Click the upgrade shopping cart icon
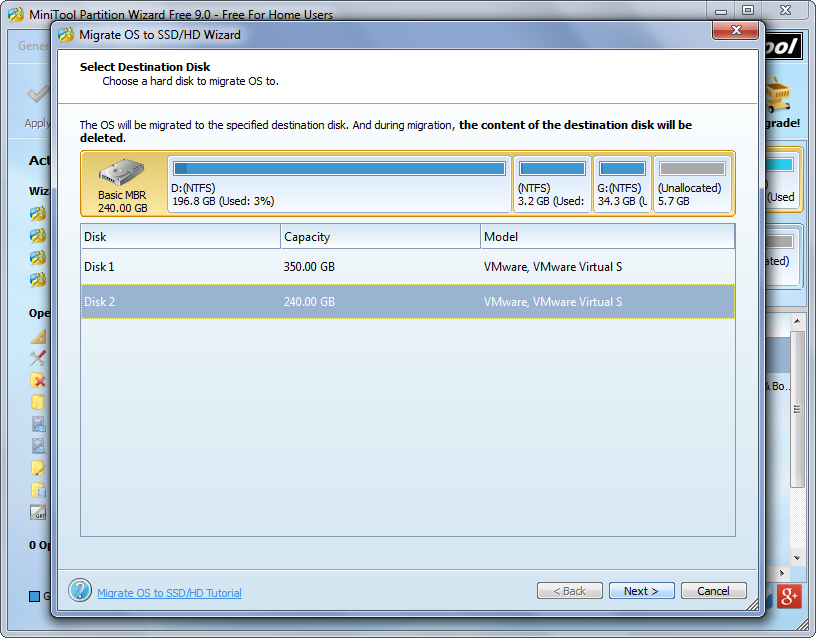Viewport: 816px width, 638px height. tap(778, 95)
